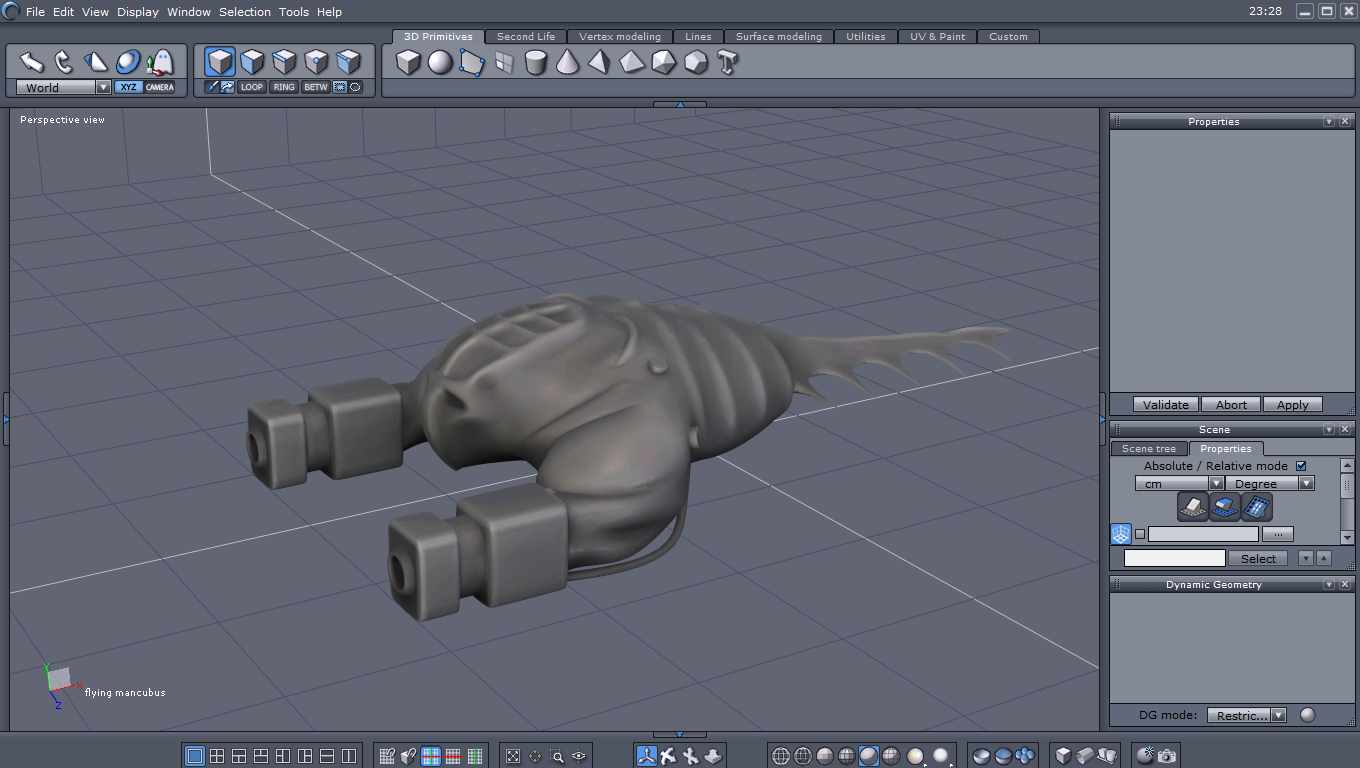Switch to Select Edges cube mode
The height and width of the screenshot is (768, 1360).
(x=284, y=62)
